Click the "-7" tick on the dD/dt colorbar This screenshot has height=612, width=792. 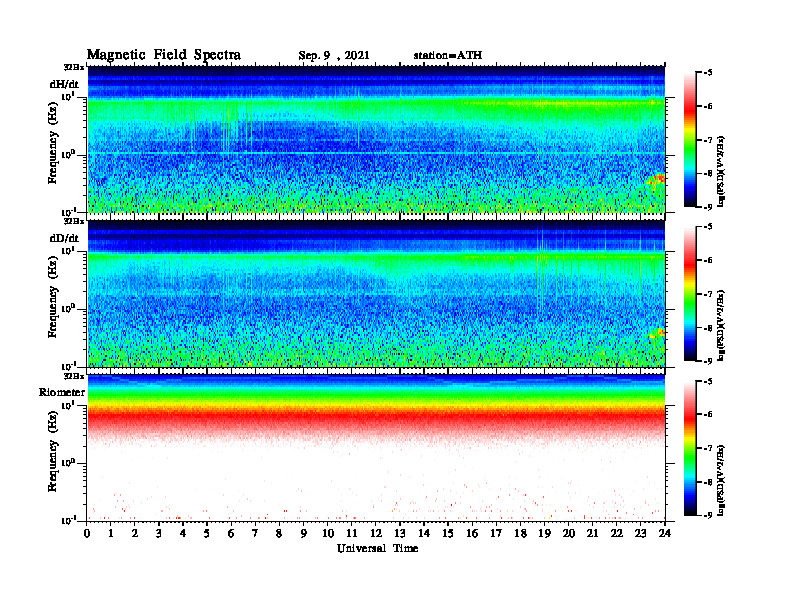coord(708,294)
